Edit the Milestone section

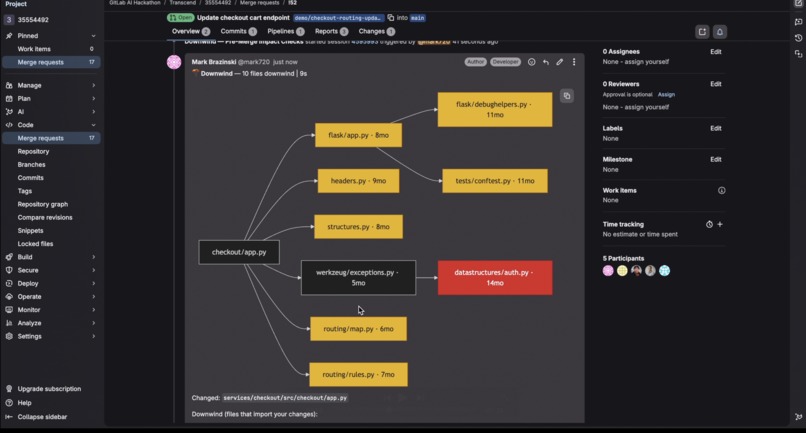tap(716, 159)
